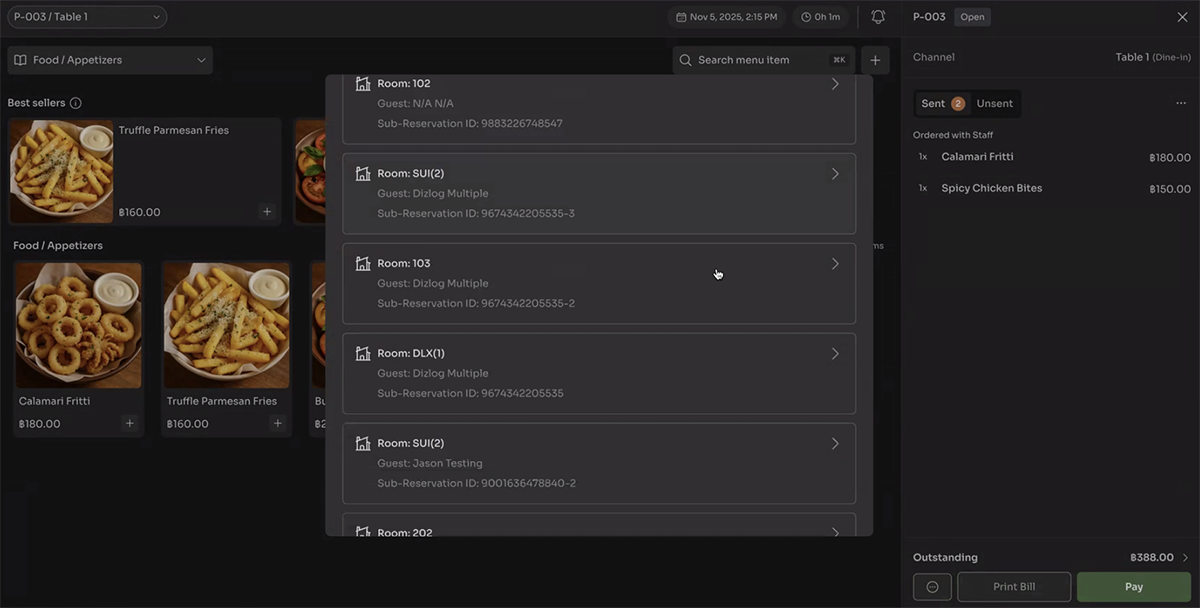Select the Calamari Fritti food thumbnail

tap(78, 326)
